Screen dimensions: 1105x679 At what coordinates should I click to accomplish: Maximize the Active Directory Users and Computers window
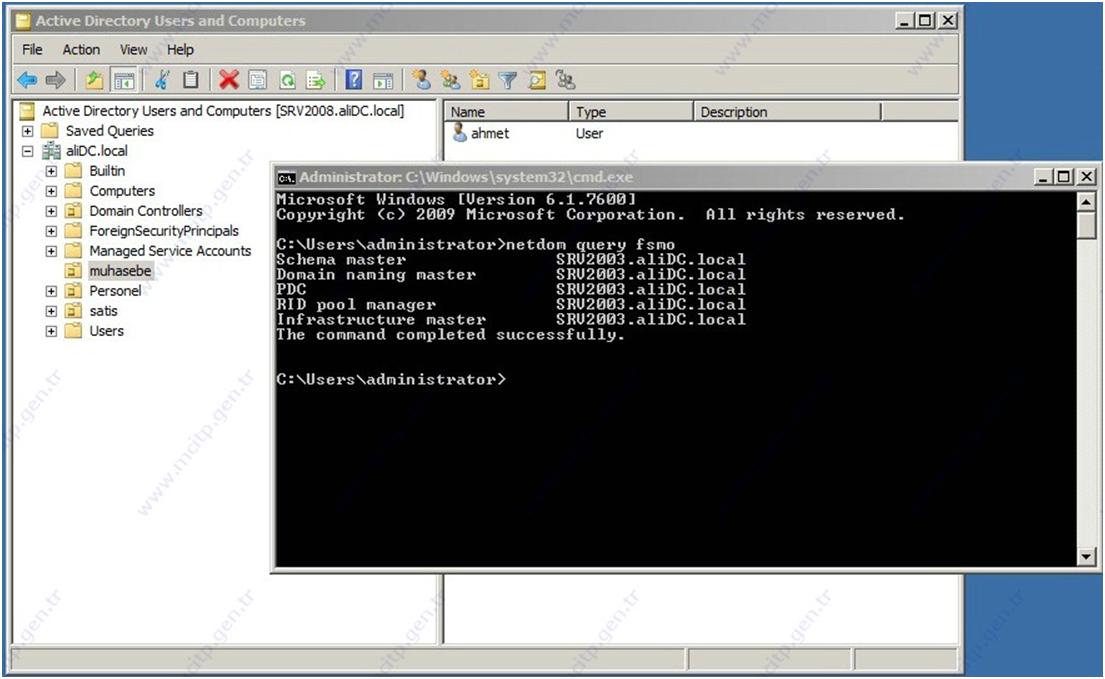tap(925, 21)
